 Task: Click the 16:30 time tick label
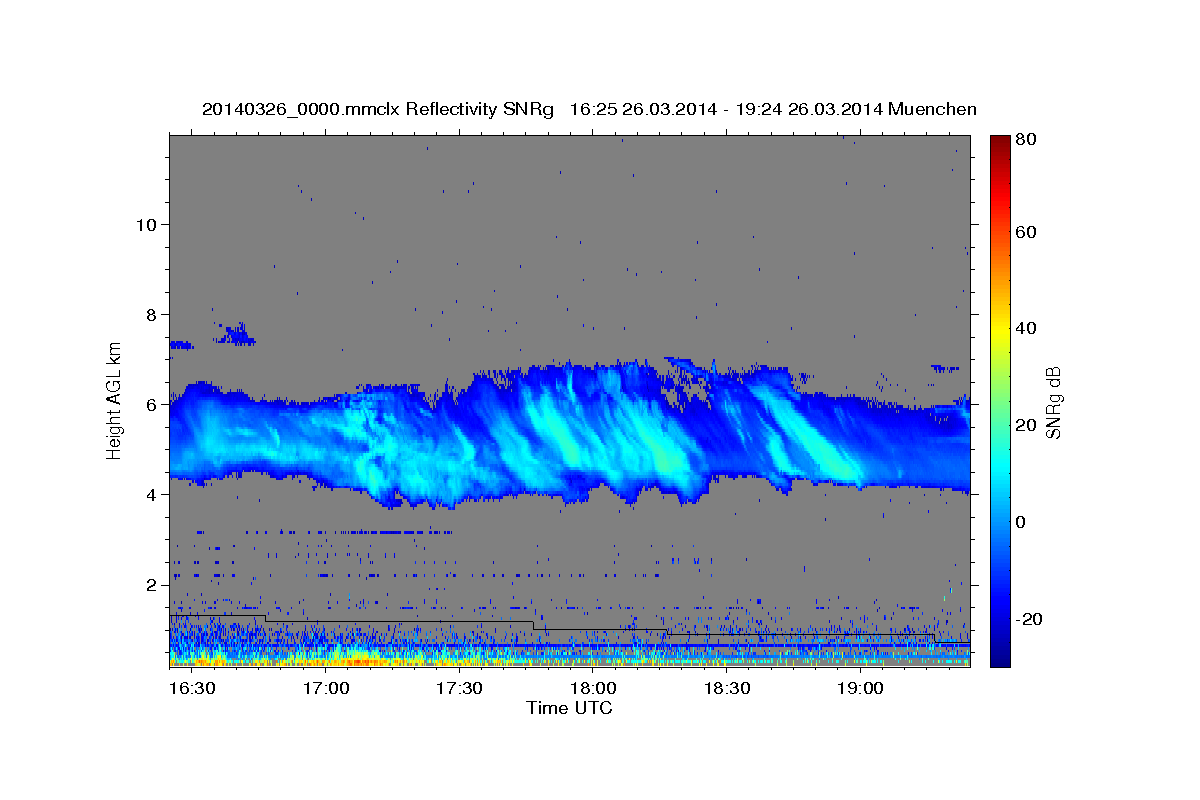pyautogui.click(x=190, y=689)
